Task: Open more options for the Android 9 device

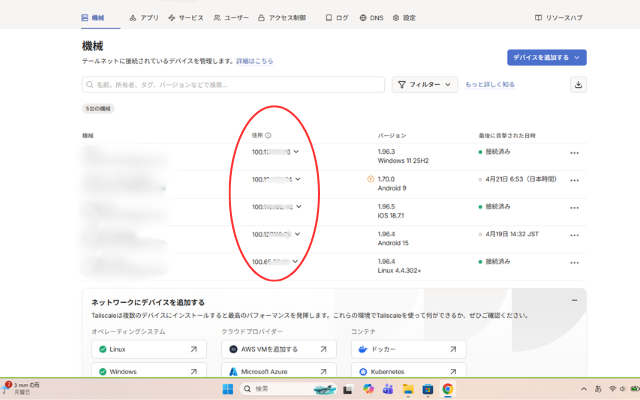Action: (x=574, y=180)
